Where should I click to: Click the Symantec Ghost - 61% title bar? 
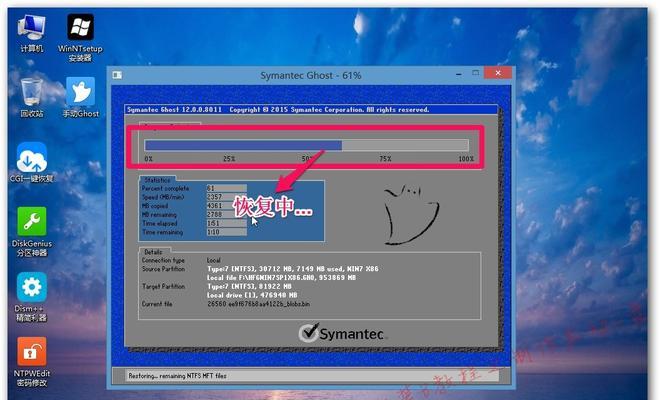click(311, 75)
